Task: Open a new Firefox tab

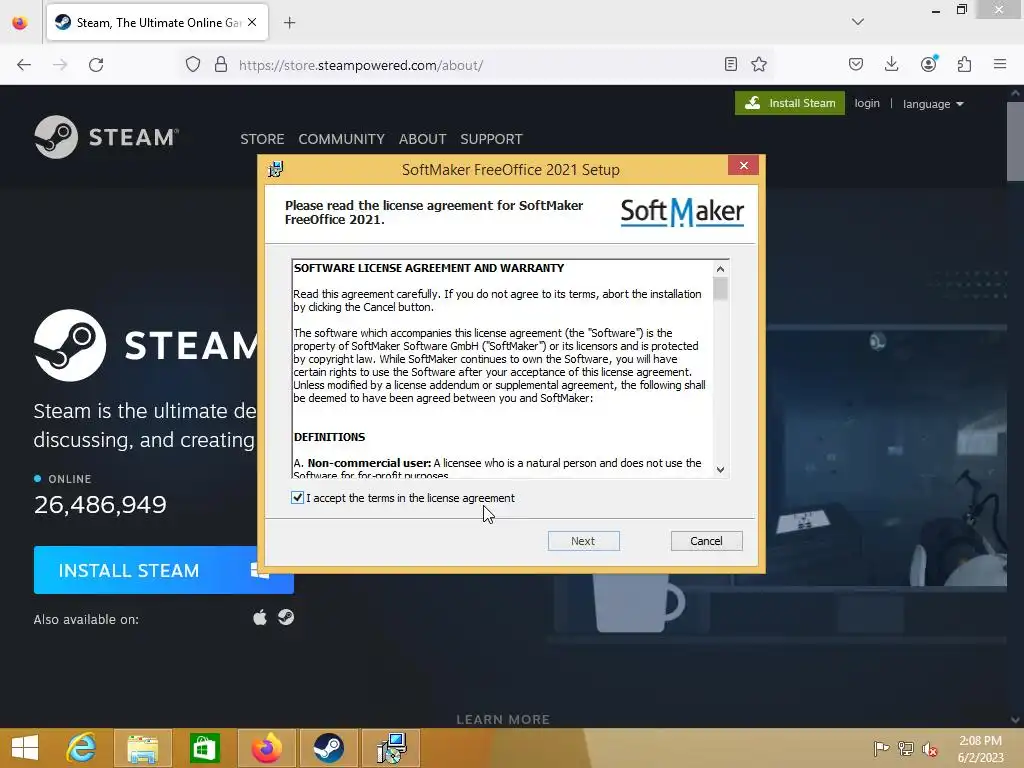Action: click(x=289, y=23)
